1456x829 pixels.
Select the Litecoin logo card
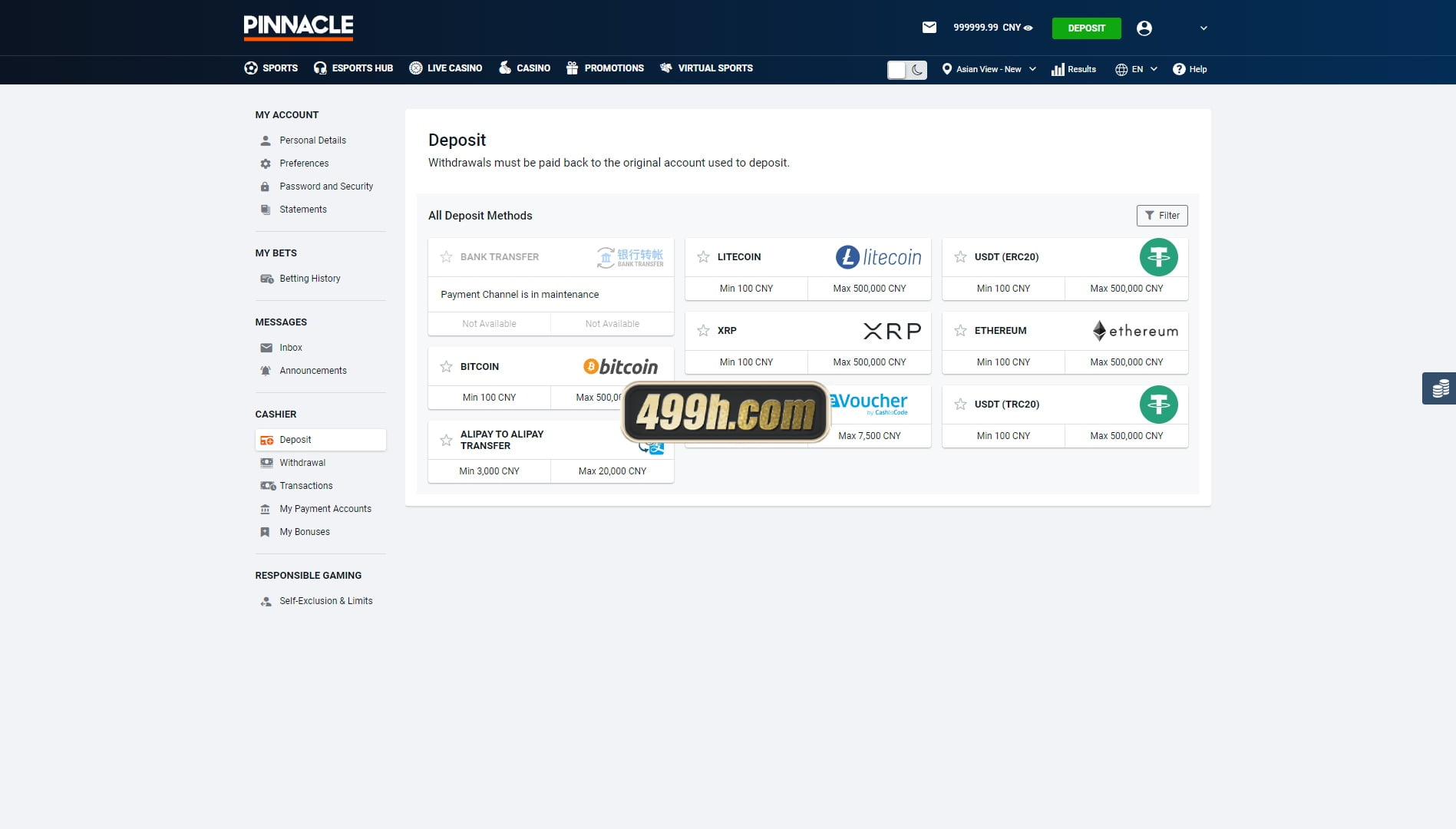[x=878, y=257]
